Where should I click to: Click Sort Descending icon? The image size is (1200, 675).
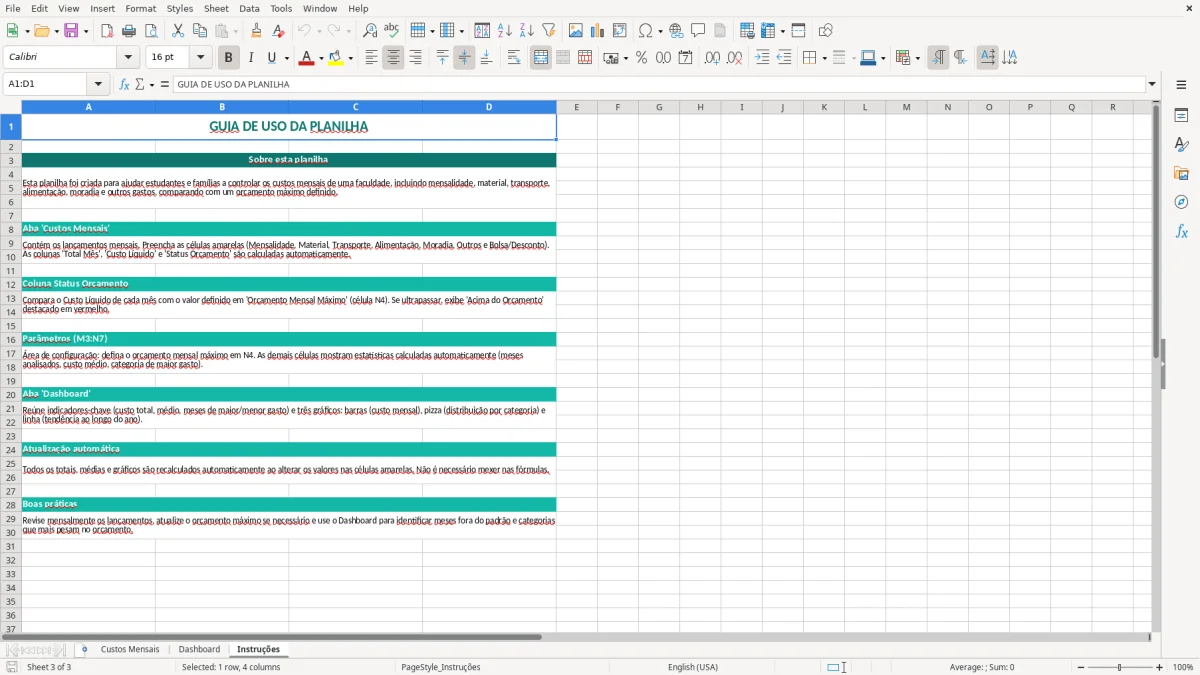tap(527, 31)
